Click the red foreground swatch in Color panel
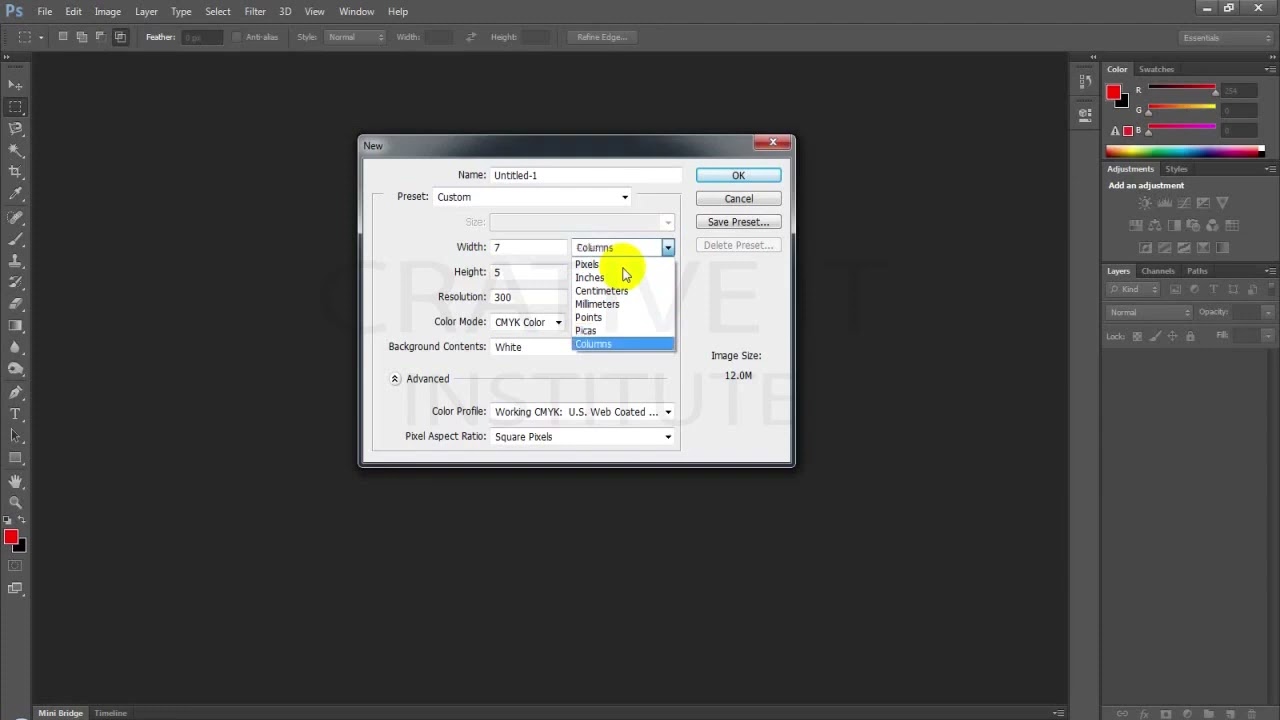The image size is (1280, 720). 1114,92
